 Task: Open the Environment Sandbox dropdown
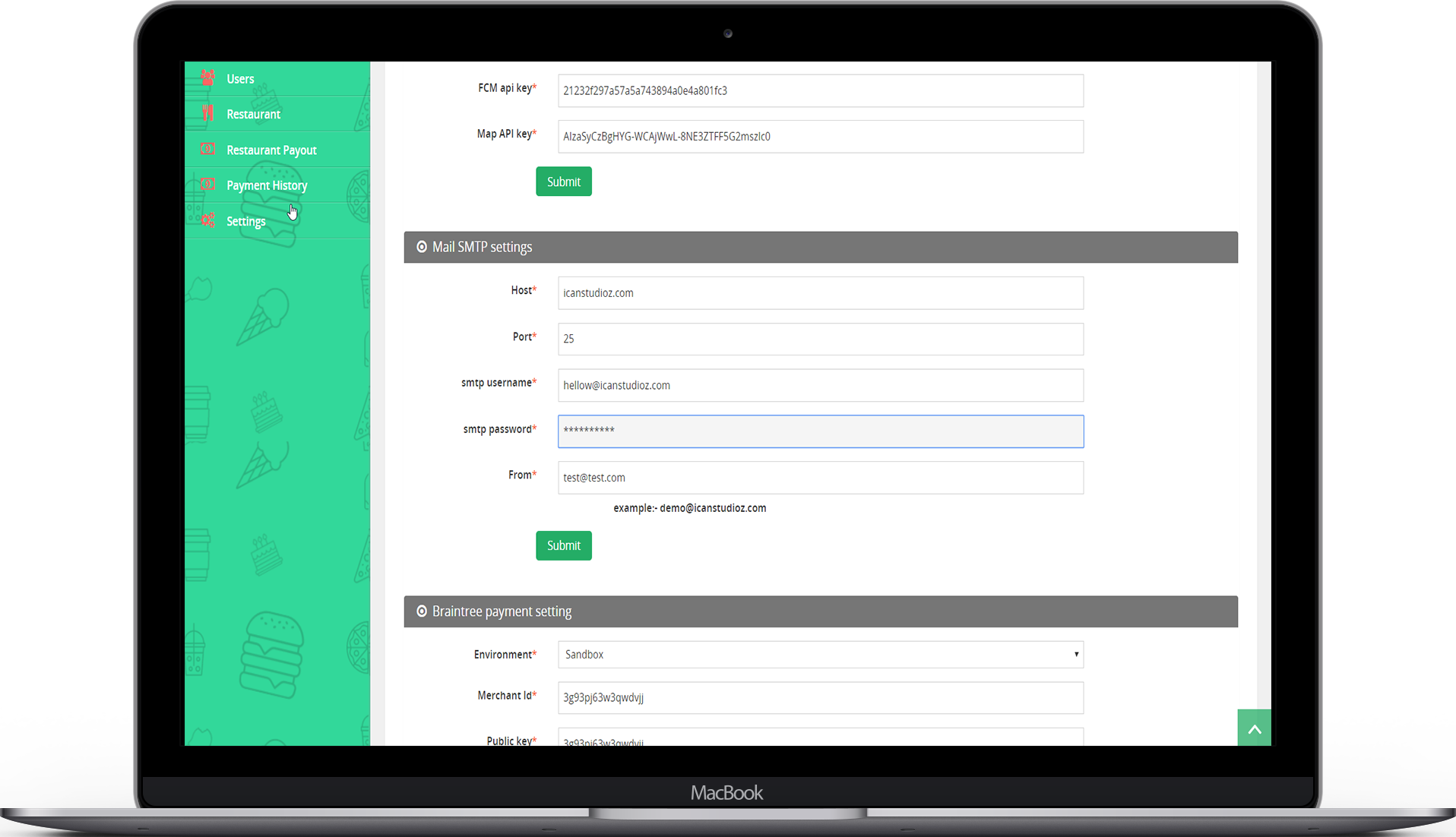click(820, 655)
